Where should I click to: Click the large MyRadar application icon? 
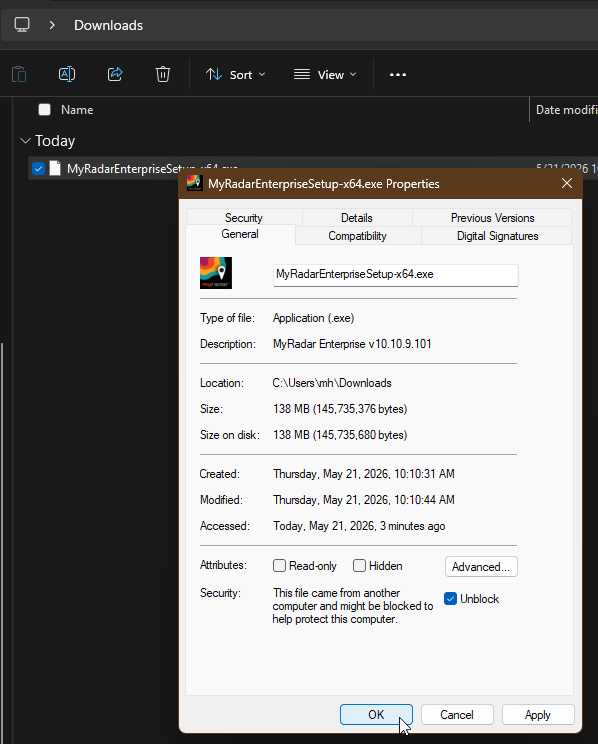click(x=216, y=273)
